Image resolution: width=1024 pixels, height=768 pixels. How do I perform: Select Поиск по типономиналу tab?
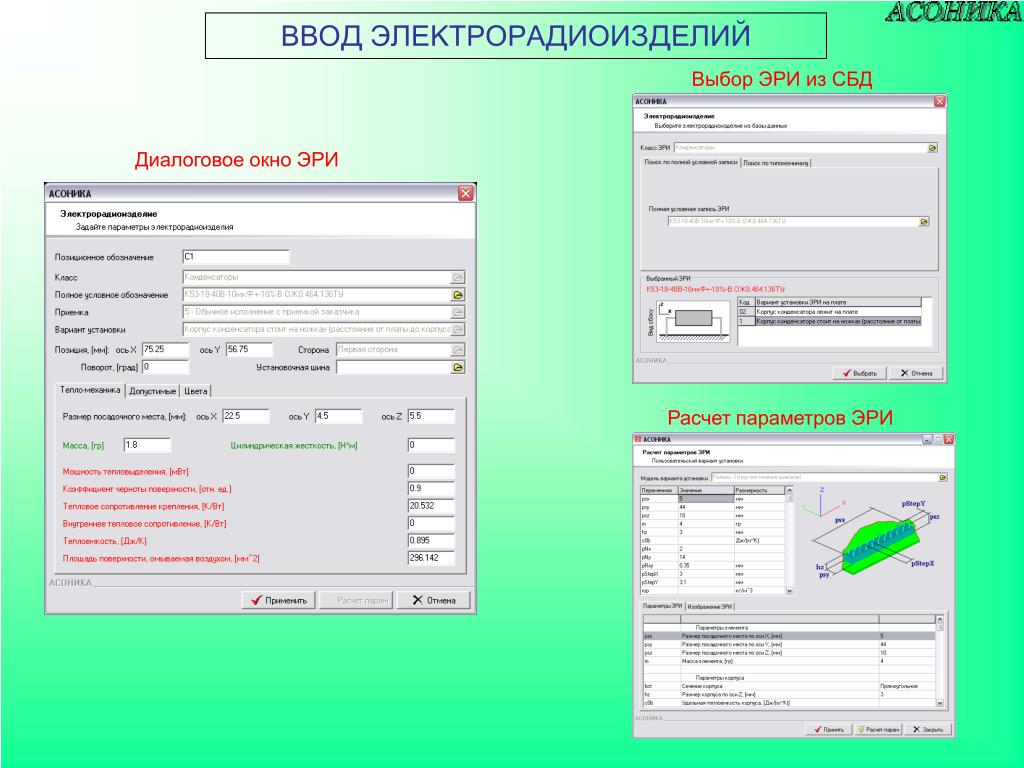click(776, 163)
